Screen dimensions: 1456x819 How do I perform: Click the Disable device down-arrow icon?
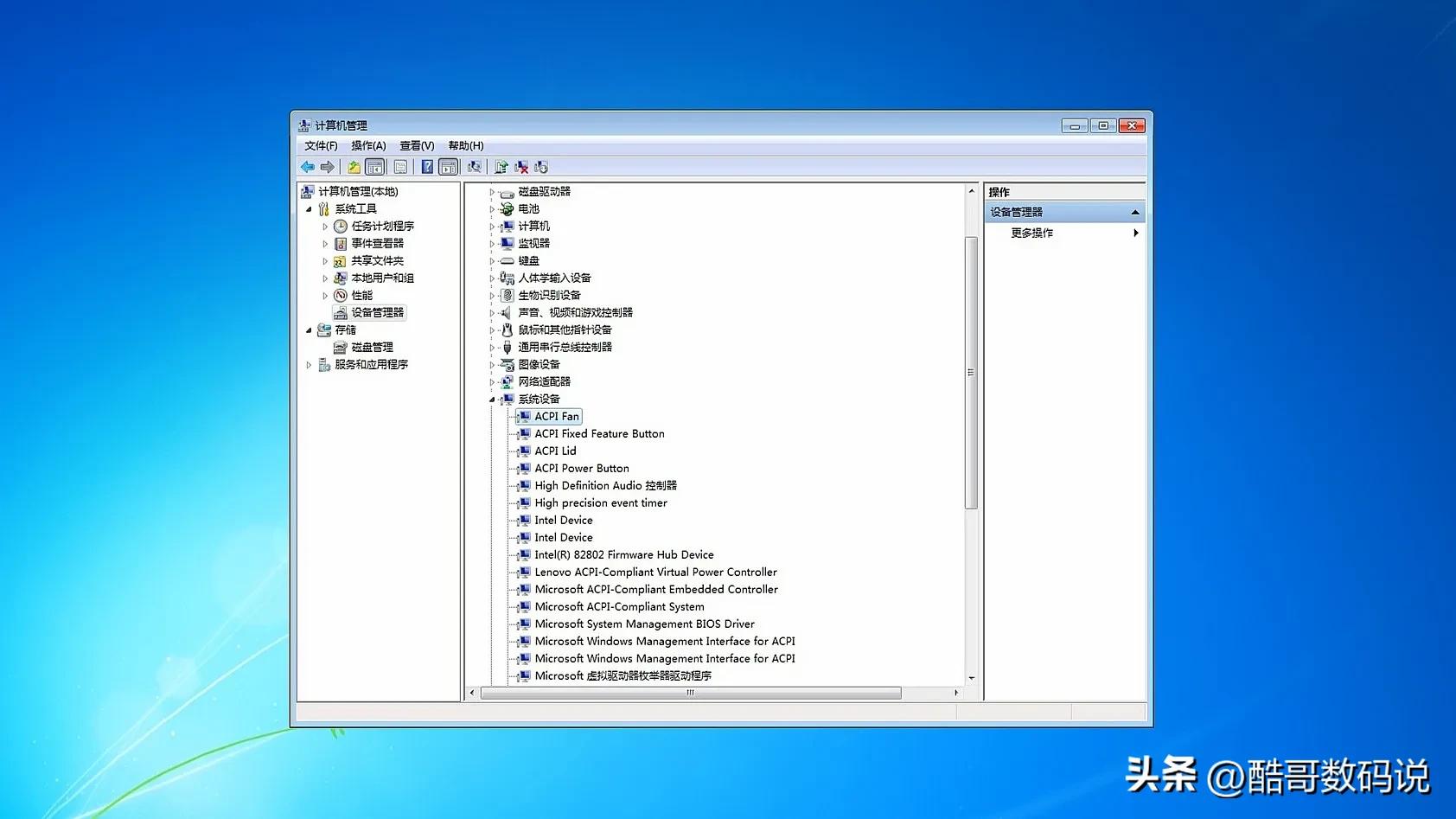[x=540, y=167]
